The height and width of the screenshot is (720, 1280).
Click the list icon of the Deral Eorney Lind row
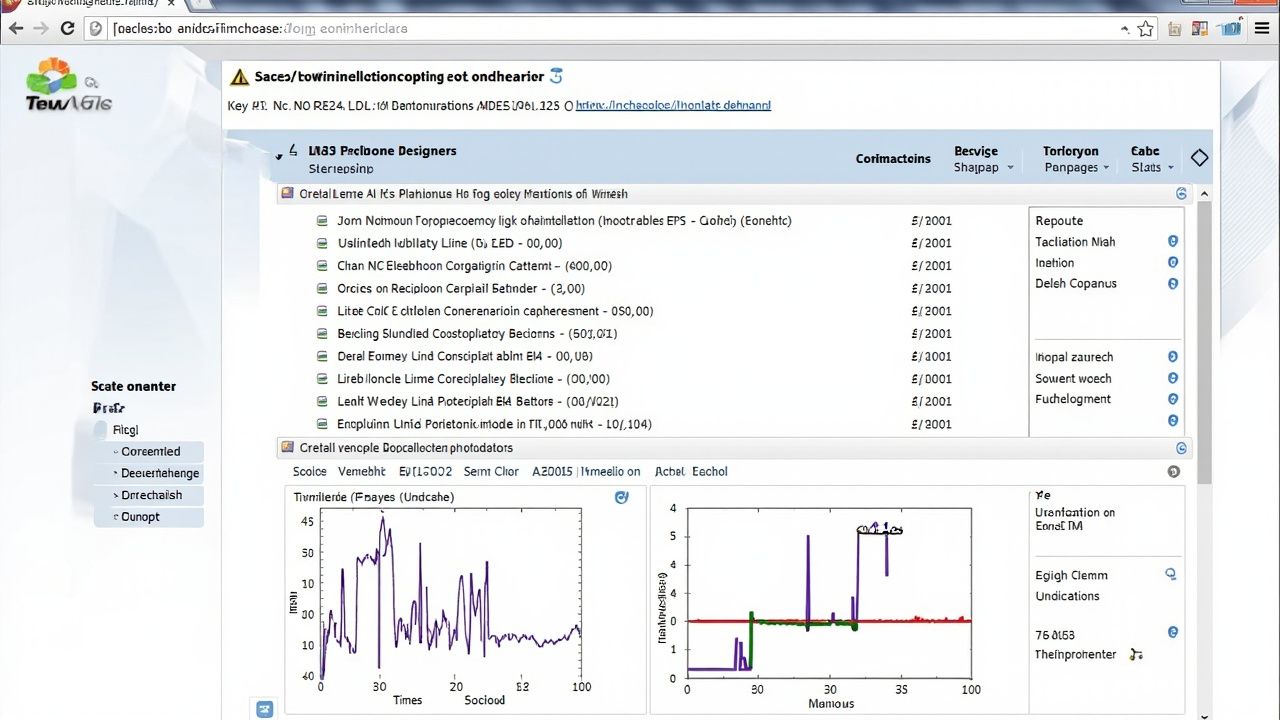322,356
